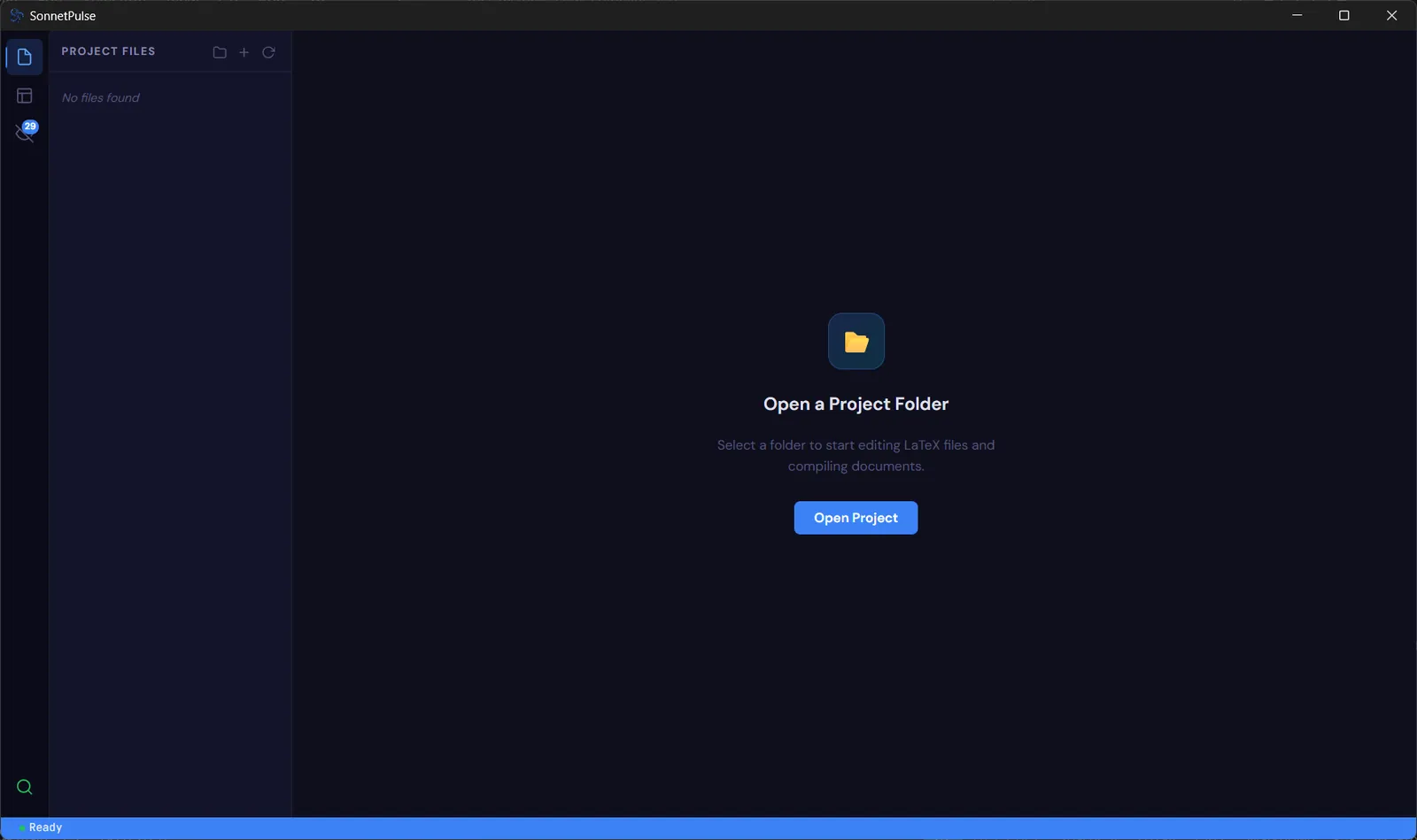Click the yellow folder icon in center

[x=856, y=342]
